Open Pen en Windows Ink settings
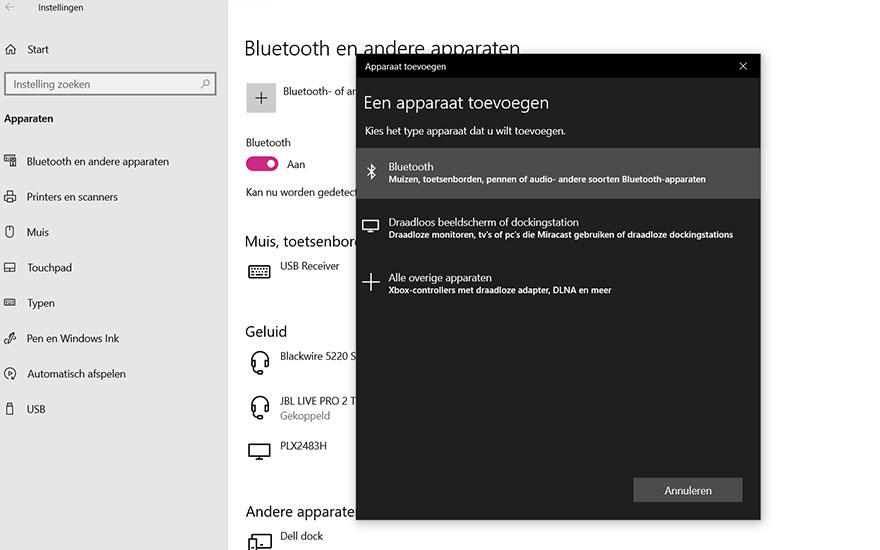 tap(73, 338)
